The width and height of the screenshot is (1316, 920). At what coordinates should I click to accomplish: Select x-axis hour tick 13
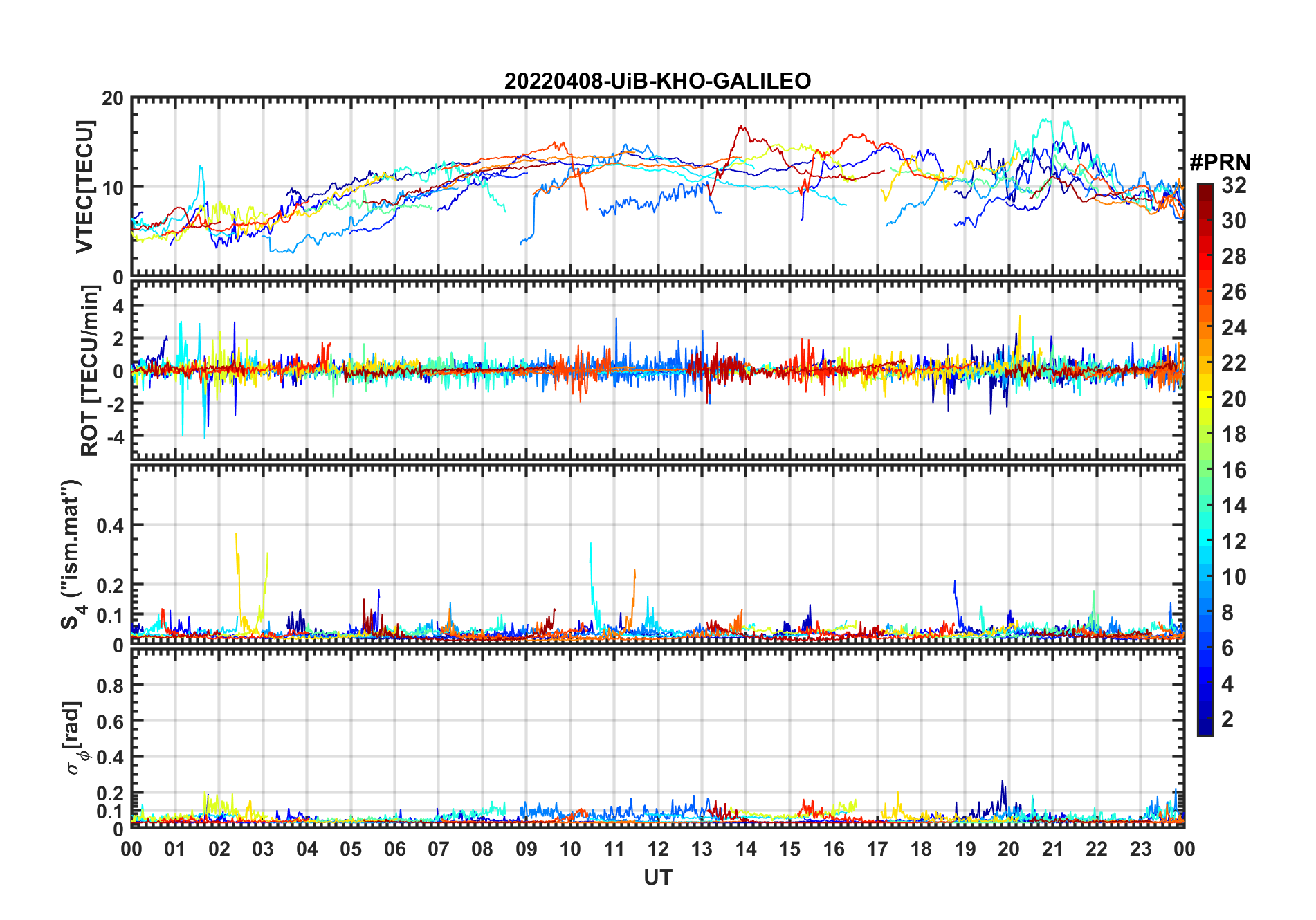tap(702, 849)
